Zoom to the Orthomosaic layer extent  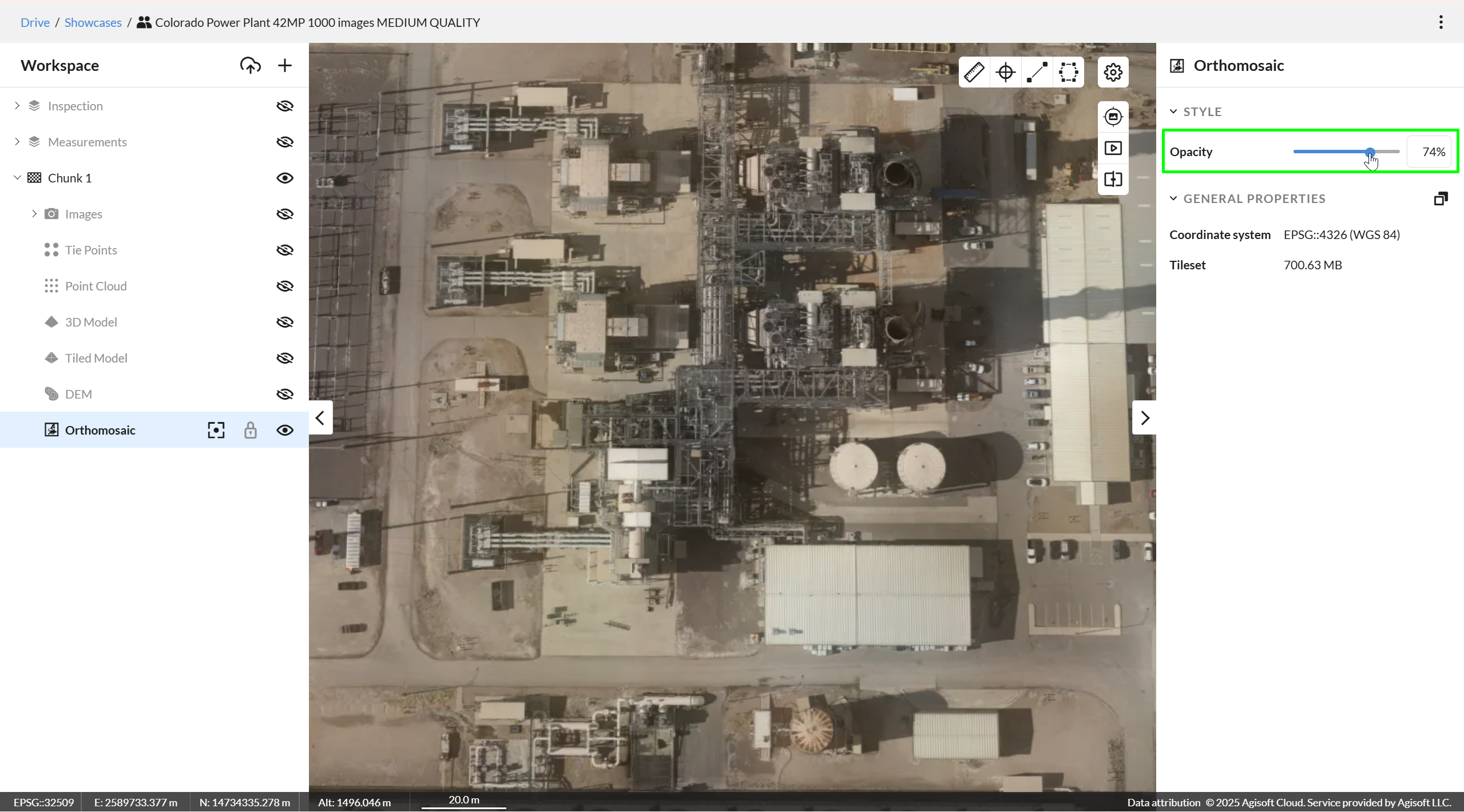tap(216, 430)
